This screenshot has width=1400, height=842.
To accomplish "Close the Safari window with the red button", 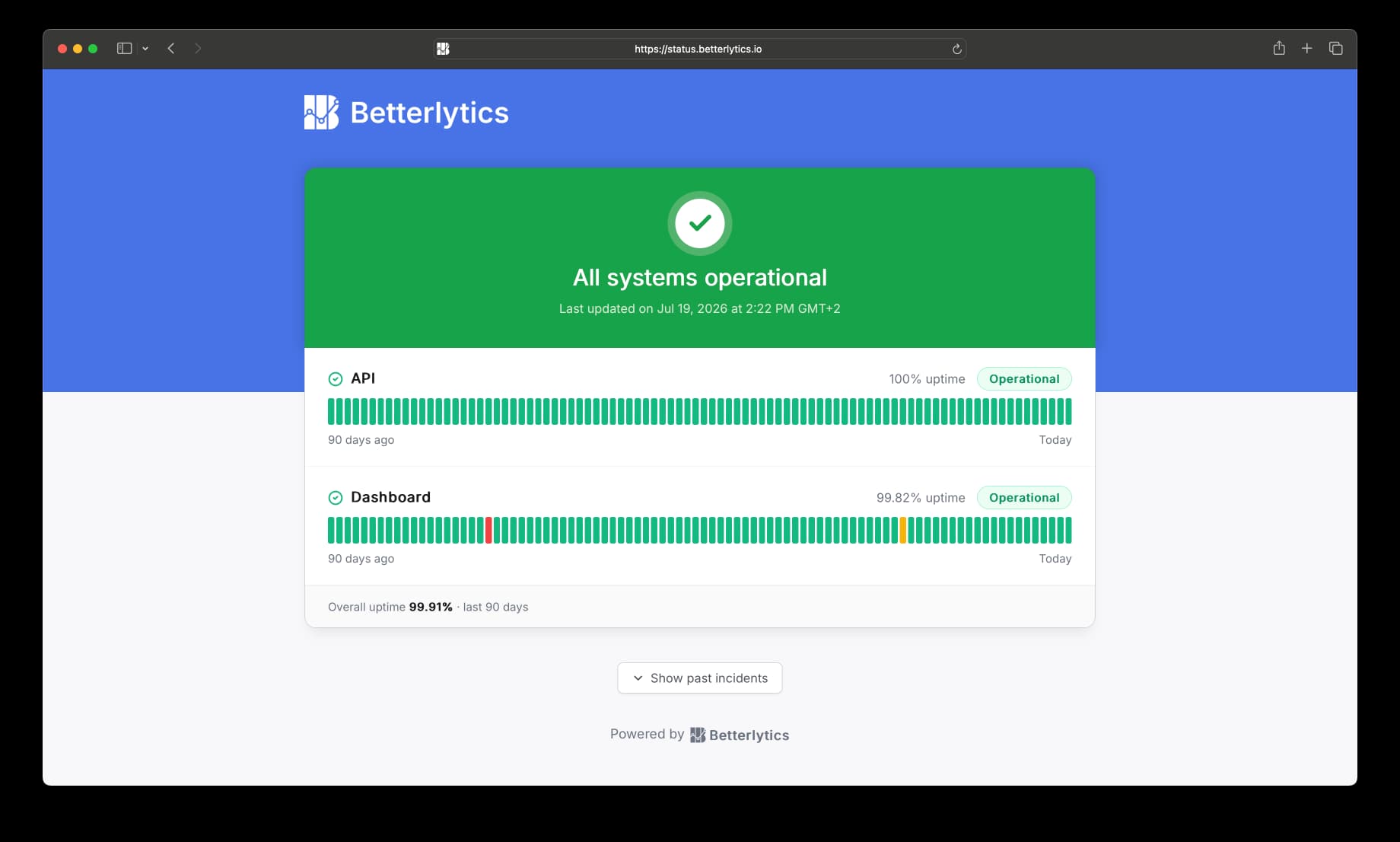I will pyautogui.click(x=62, y=49).
